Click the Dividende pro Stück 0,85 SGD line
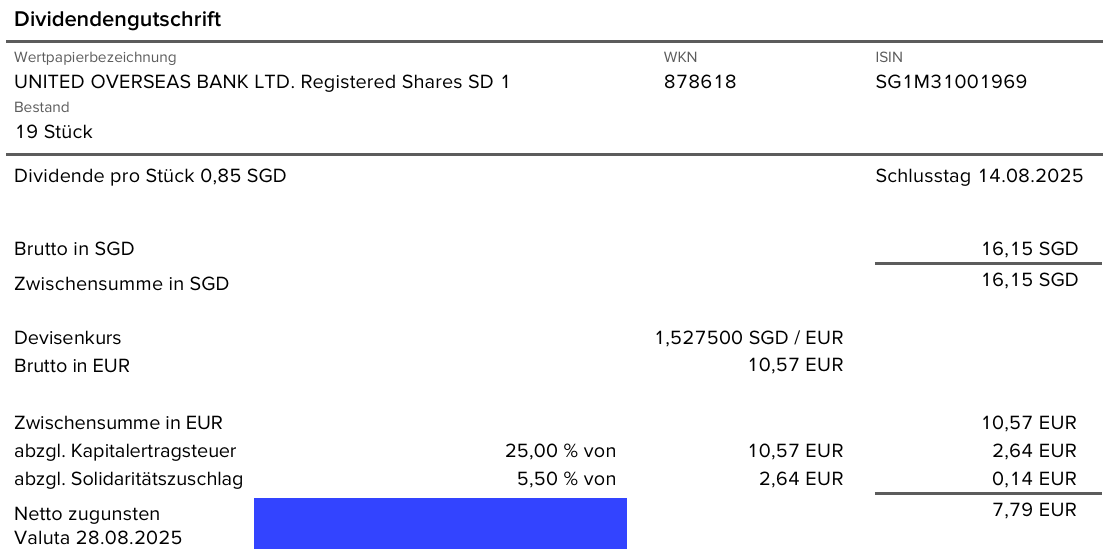This screenshot has width=1120, height=555. coord(150,176)
